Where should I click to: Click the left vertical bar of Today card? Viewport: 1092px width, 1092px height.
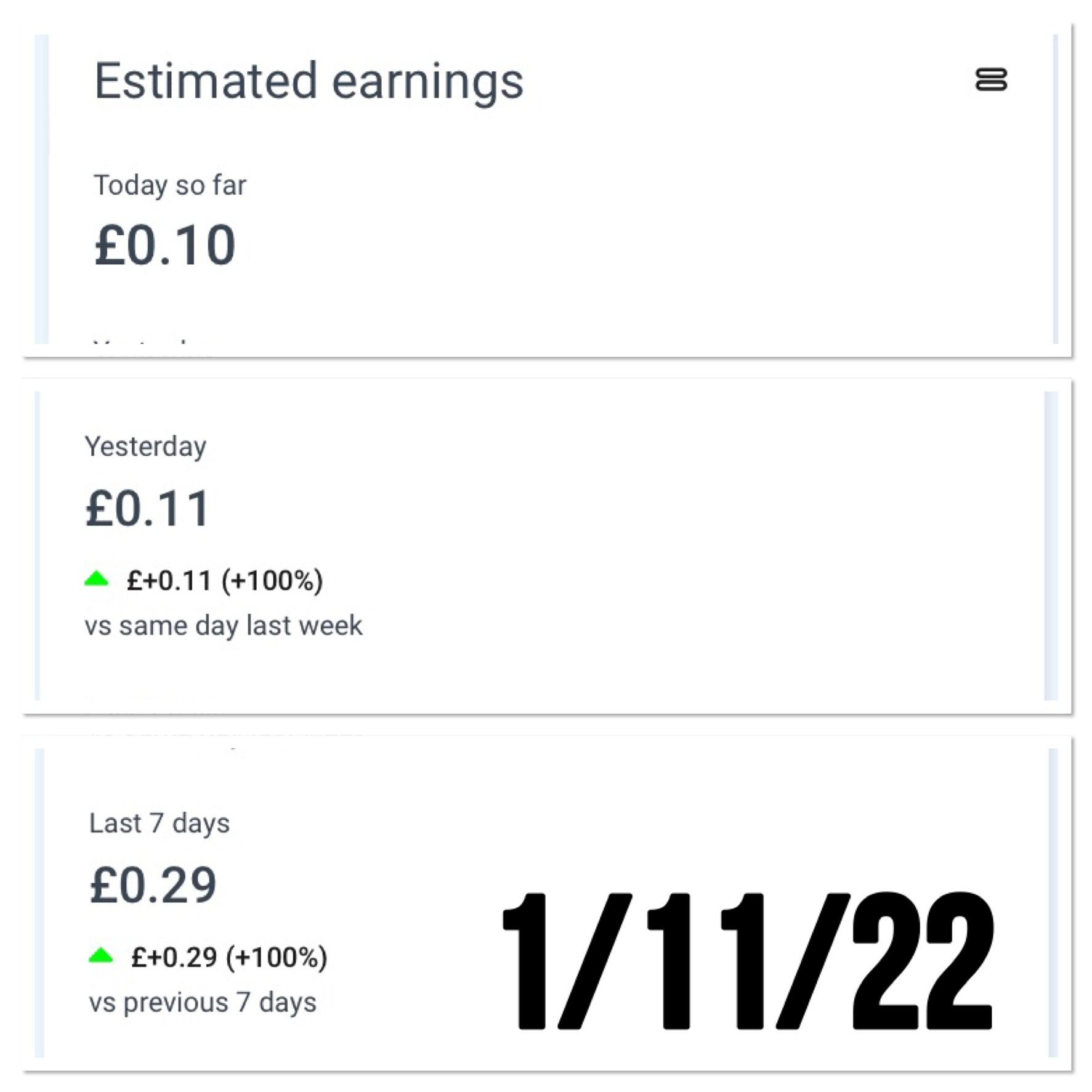[x=41, y=188]
